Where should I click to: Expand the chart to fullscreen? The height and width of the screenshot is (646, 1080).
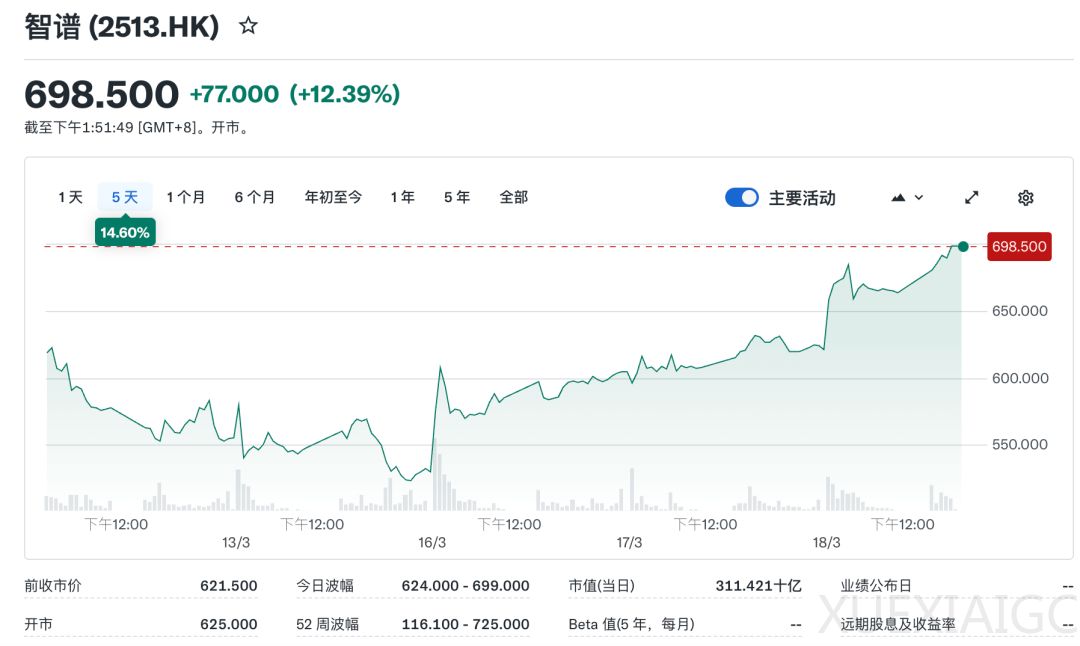tap(971, 197)
